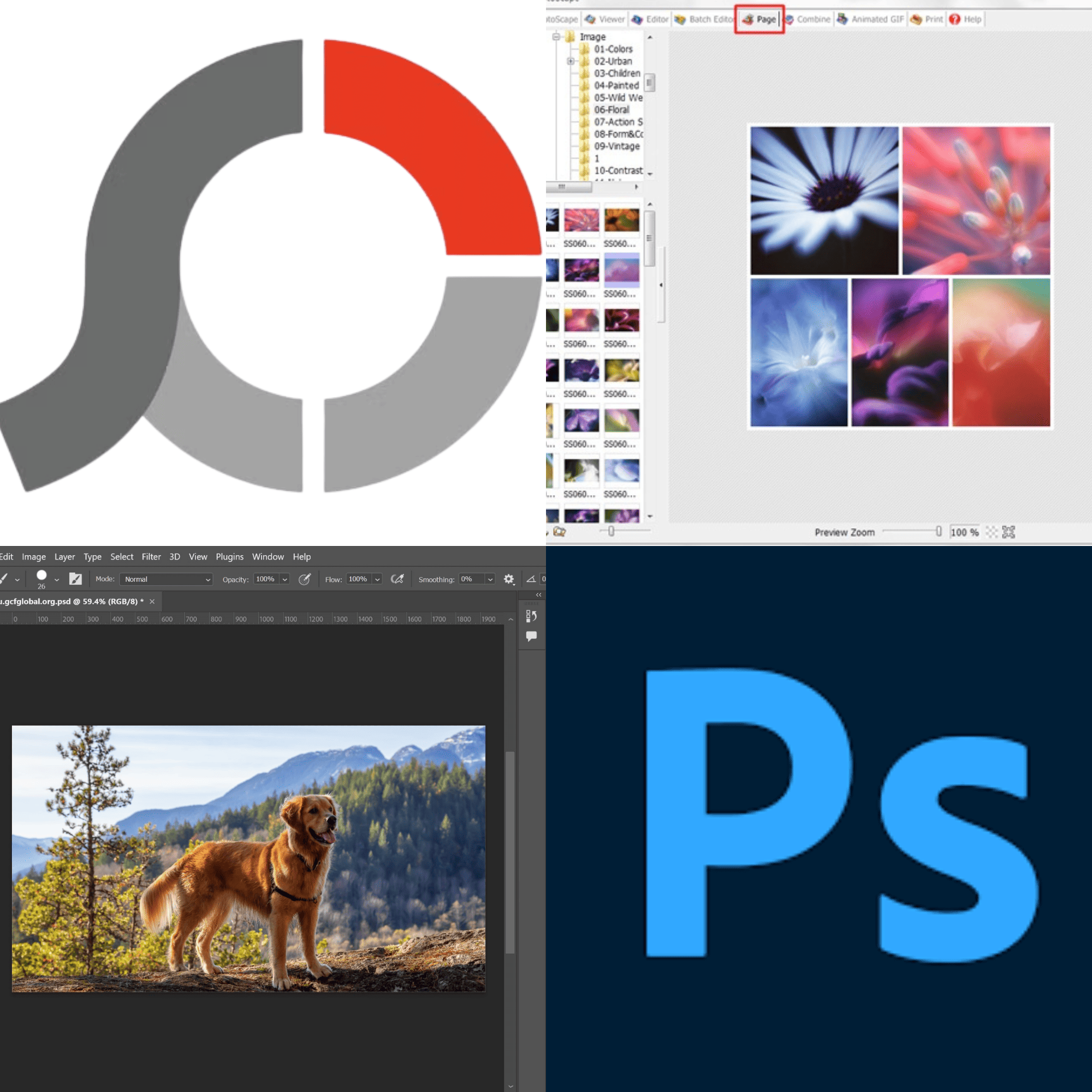This screenshot has width=1092, height=1092.
Task: Click the Animated GIF tab
Action: point(870,19)
